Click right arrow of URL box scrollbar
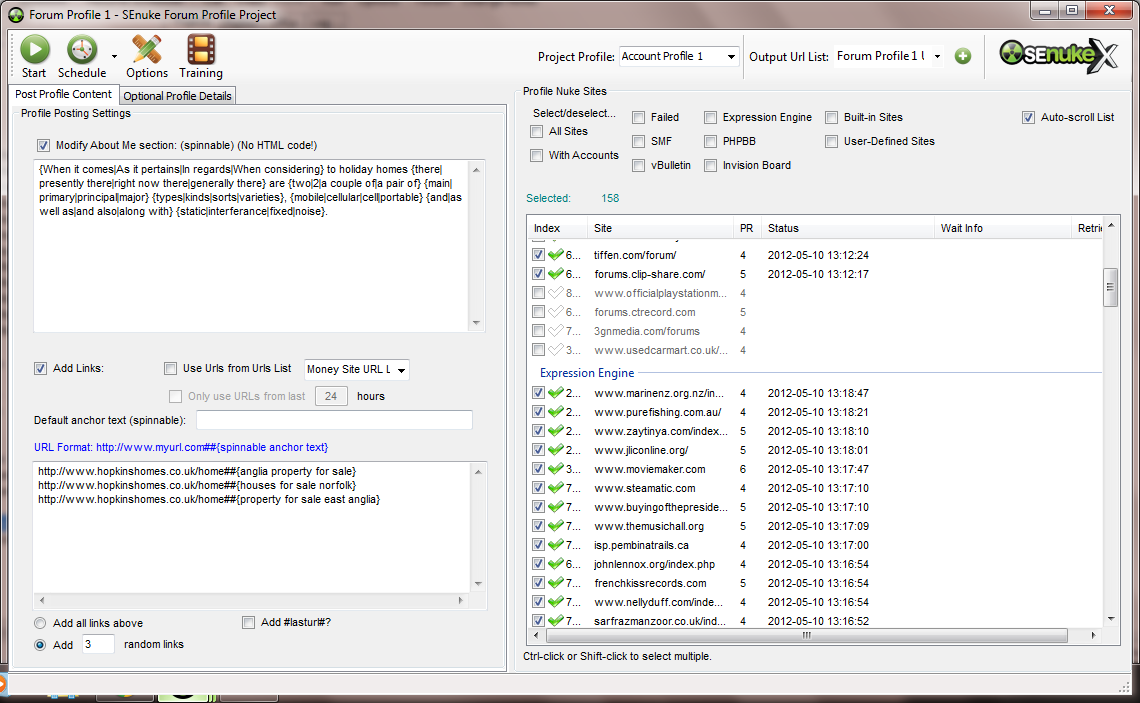This screenshot has width=1140, height=703. pyautogui.click(x=460, y=600)
